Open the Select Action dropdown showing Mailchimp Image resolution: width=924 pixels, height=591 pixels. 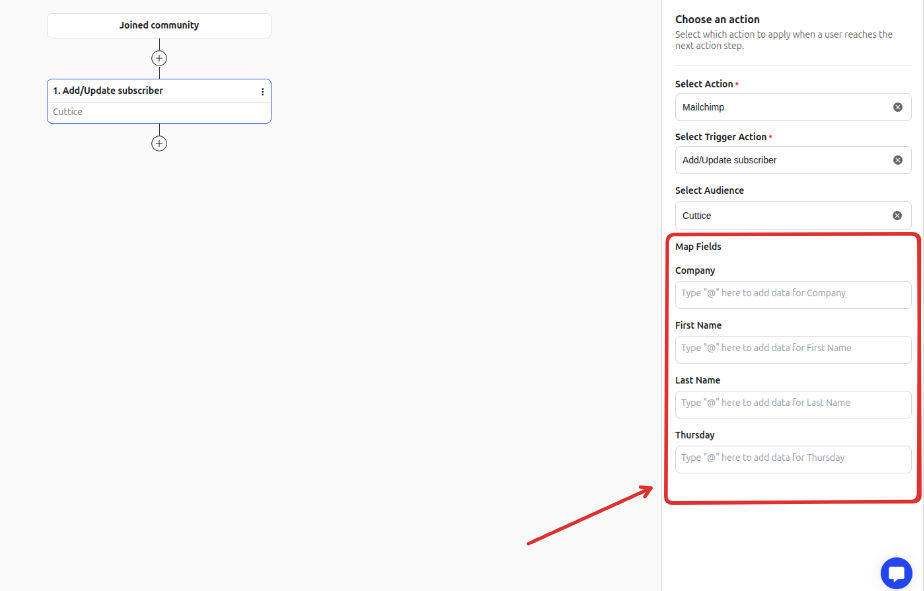click(x=780, y=107)
